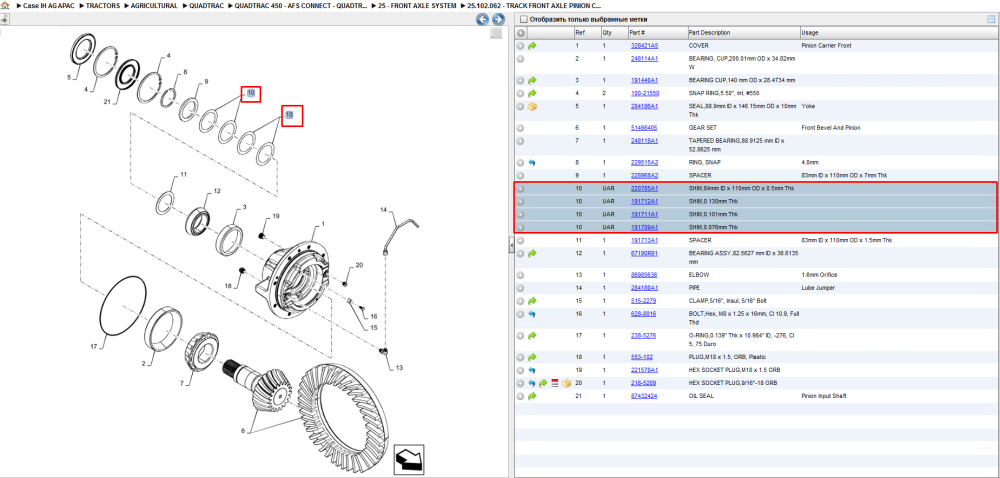Add COVER 328421A5 with its plus icon

(x=520, y=46)
